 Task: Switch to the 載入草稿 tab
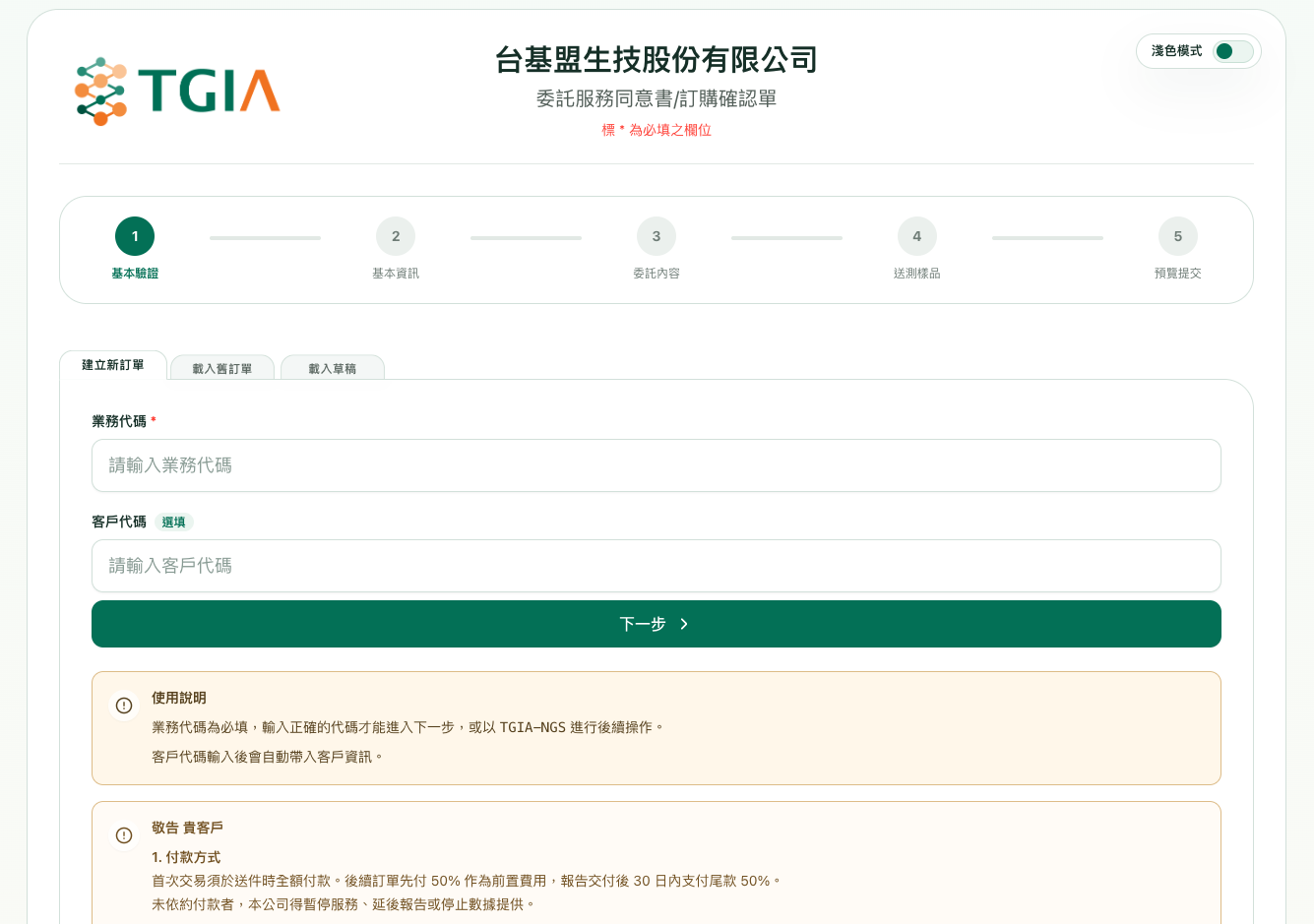[333, 368]
